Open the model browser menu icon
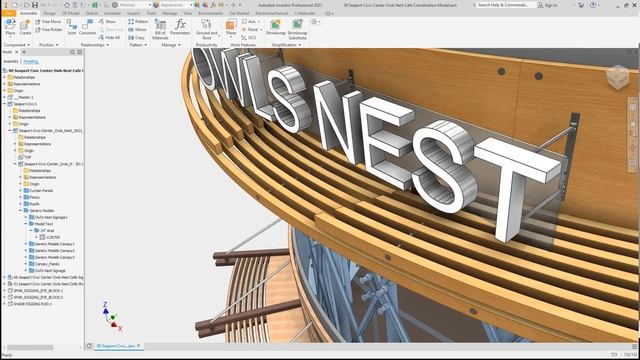This screenshot has width=640, height=360. [80, 52]
